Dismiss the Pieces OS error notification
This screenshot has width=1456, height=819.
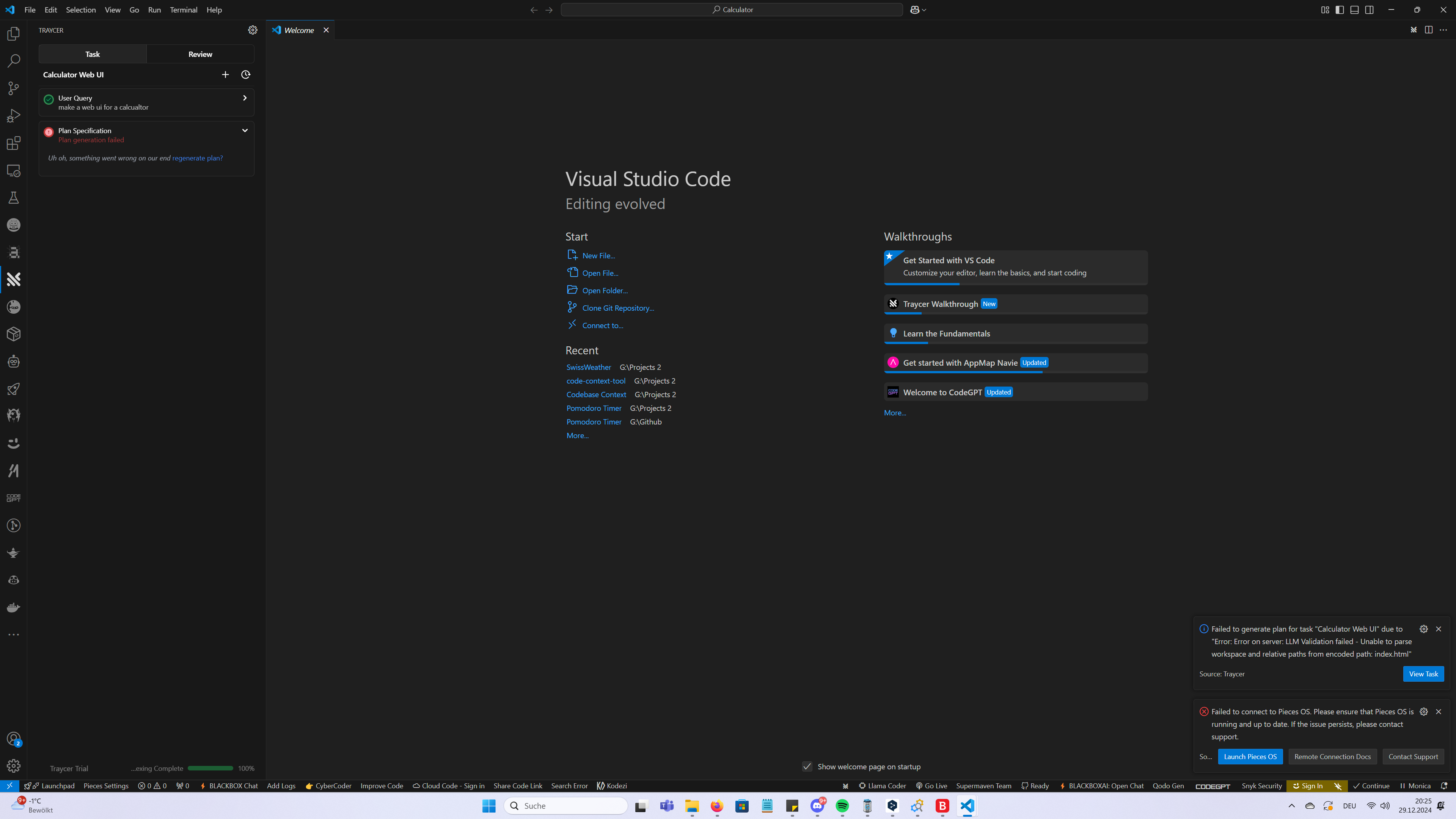[x=1439, y=712]
